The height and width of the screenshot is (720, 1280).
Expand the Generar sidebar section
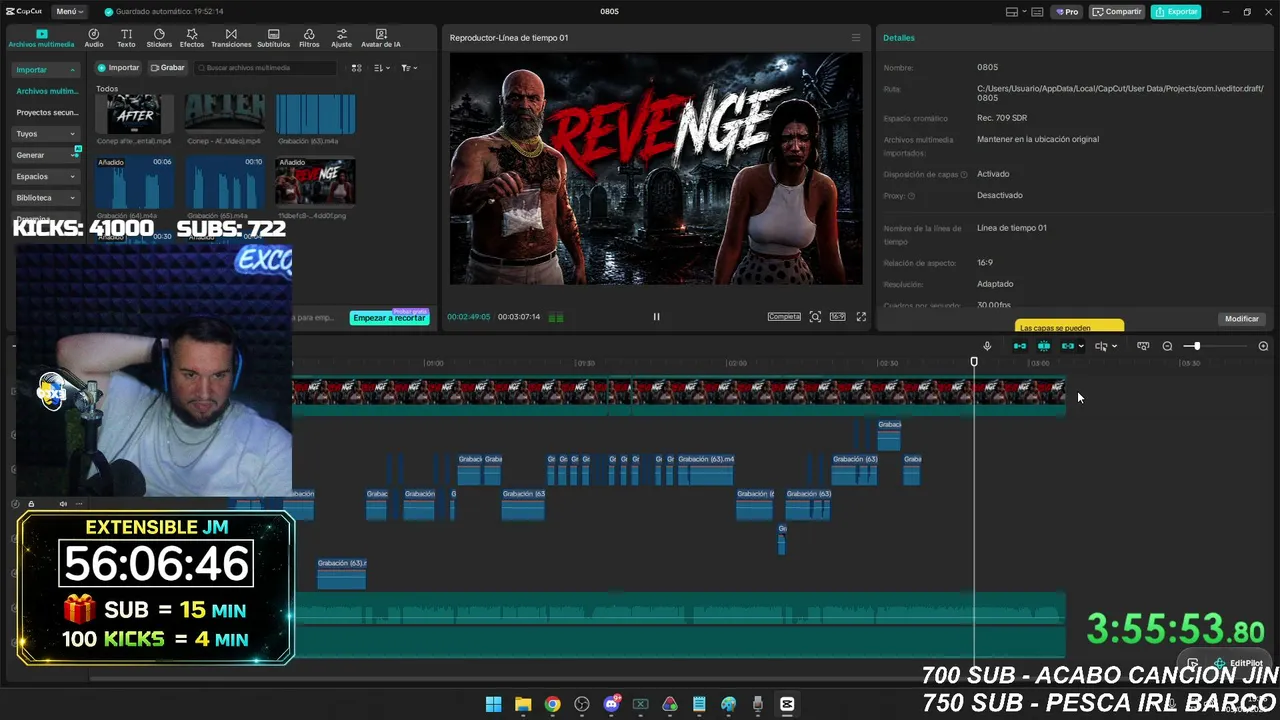click(x=46, y=155)
